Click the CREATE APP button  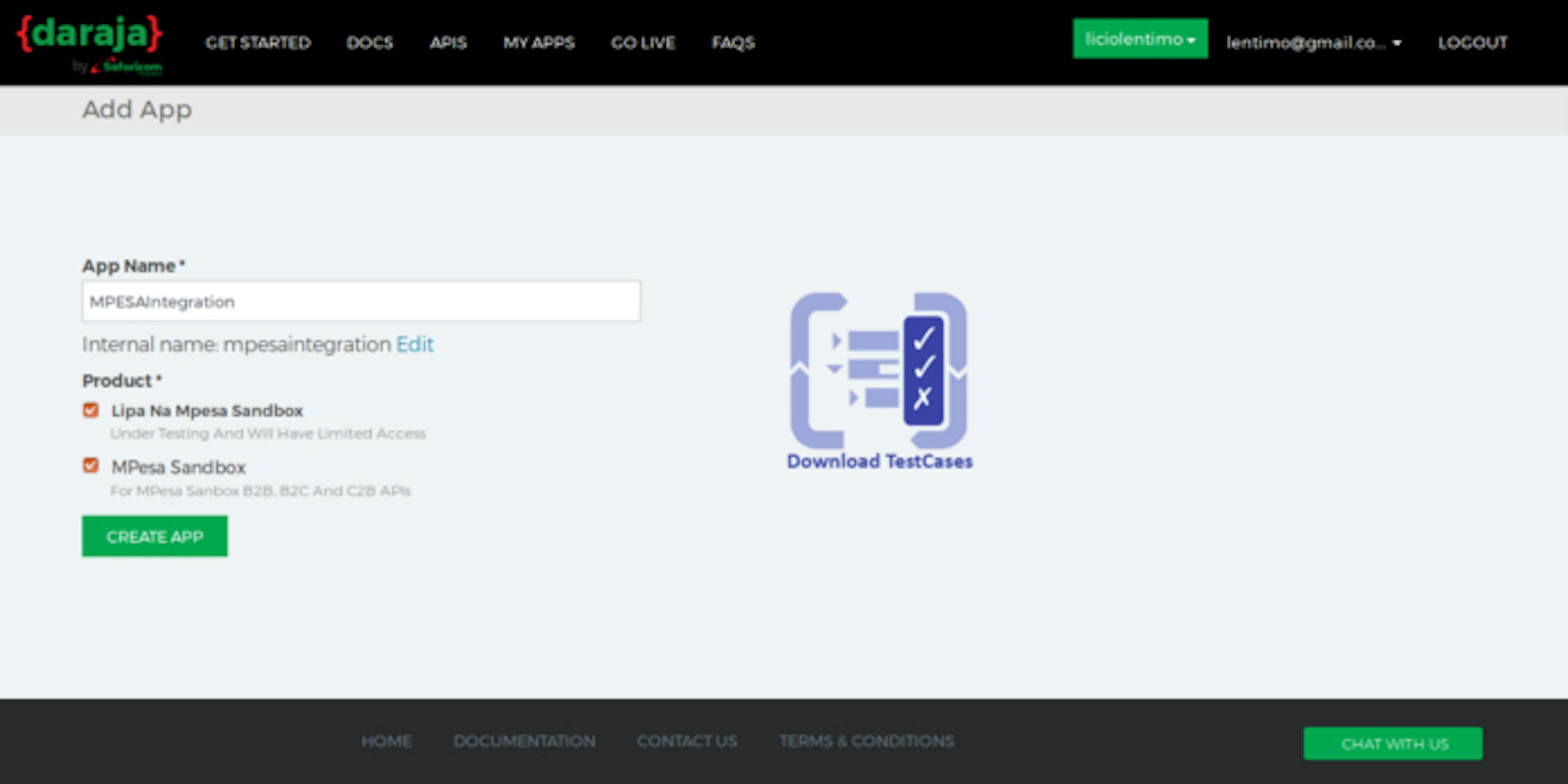pyautogui.click(x=155, y=536)
